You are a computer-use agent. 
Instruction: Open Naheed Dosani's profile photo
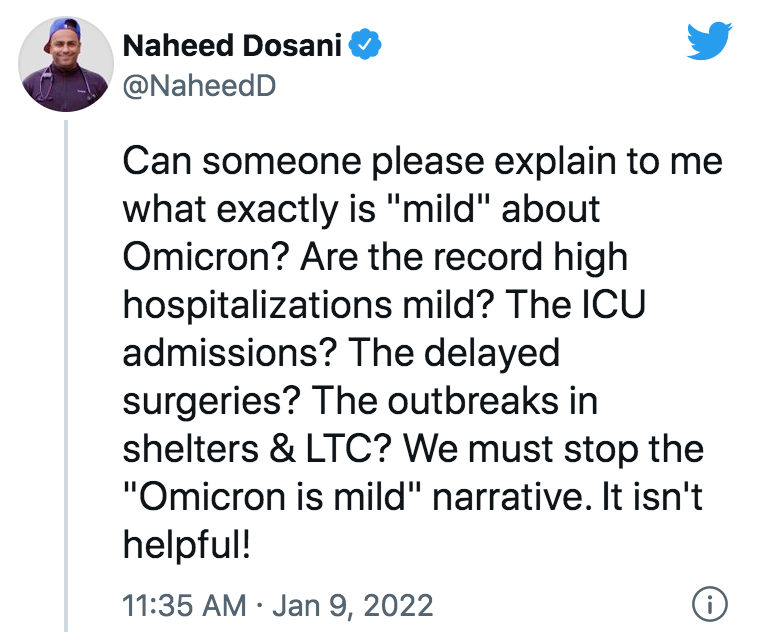(66, 64)
